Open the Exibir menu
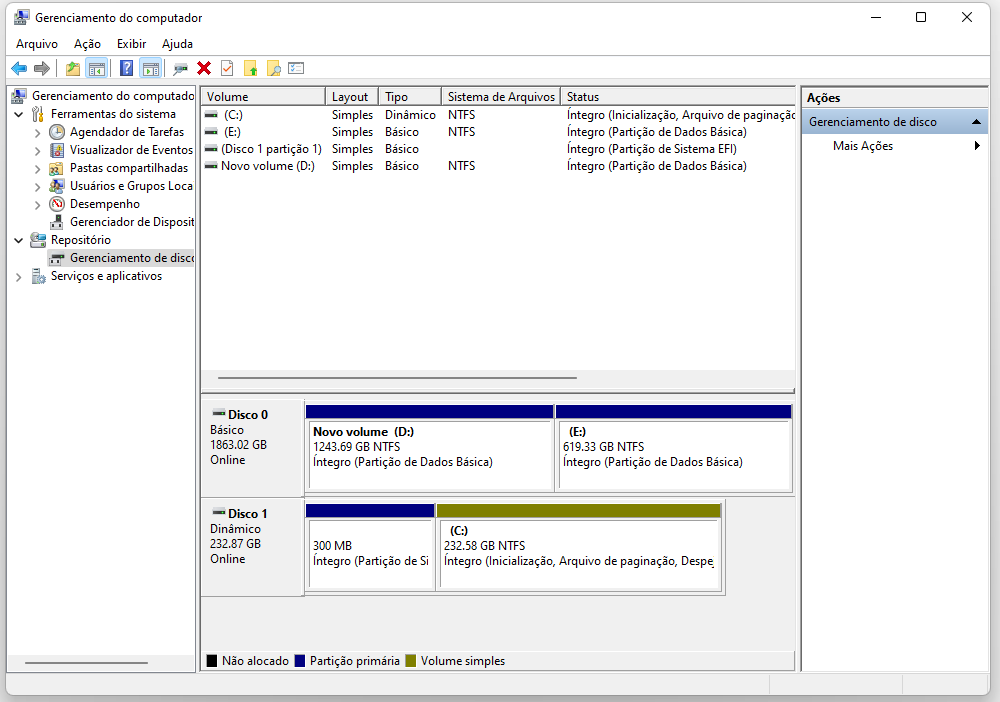 (x=131, y=44)
